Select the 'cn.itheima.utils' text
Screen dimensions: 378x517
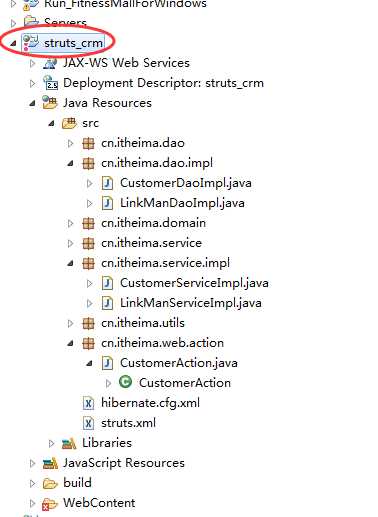(x=143, y=323)
